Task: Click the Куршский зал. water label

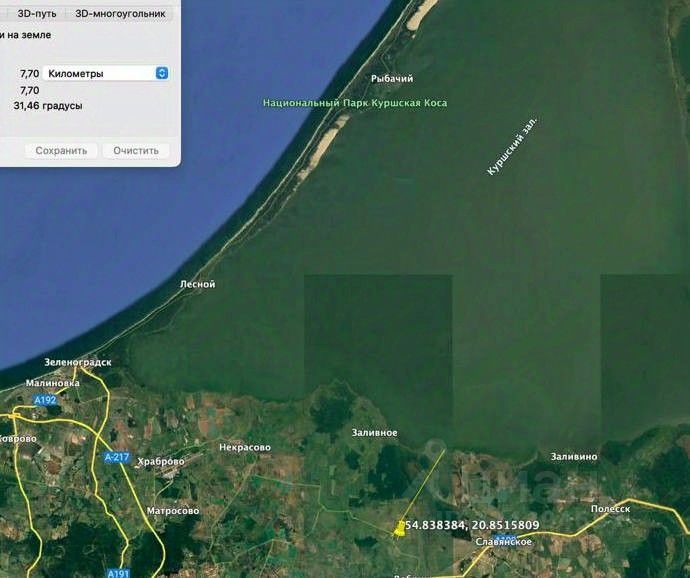Action: [x=512, y=146]
